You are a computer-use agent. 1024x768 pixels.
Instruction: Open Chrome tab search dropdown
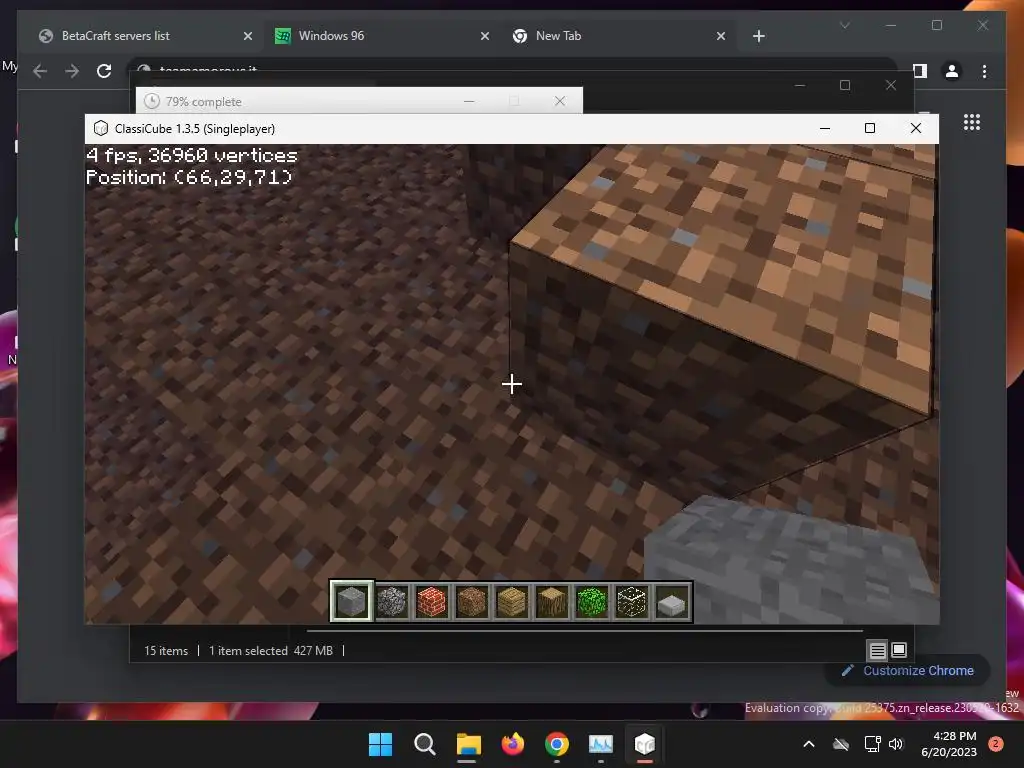[x=844, y=25]
